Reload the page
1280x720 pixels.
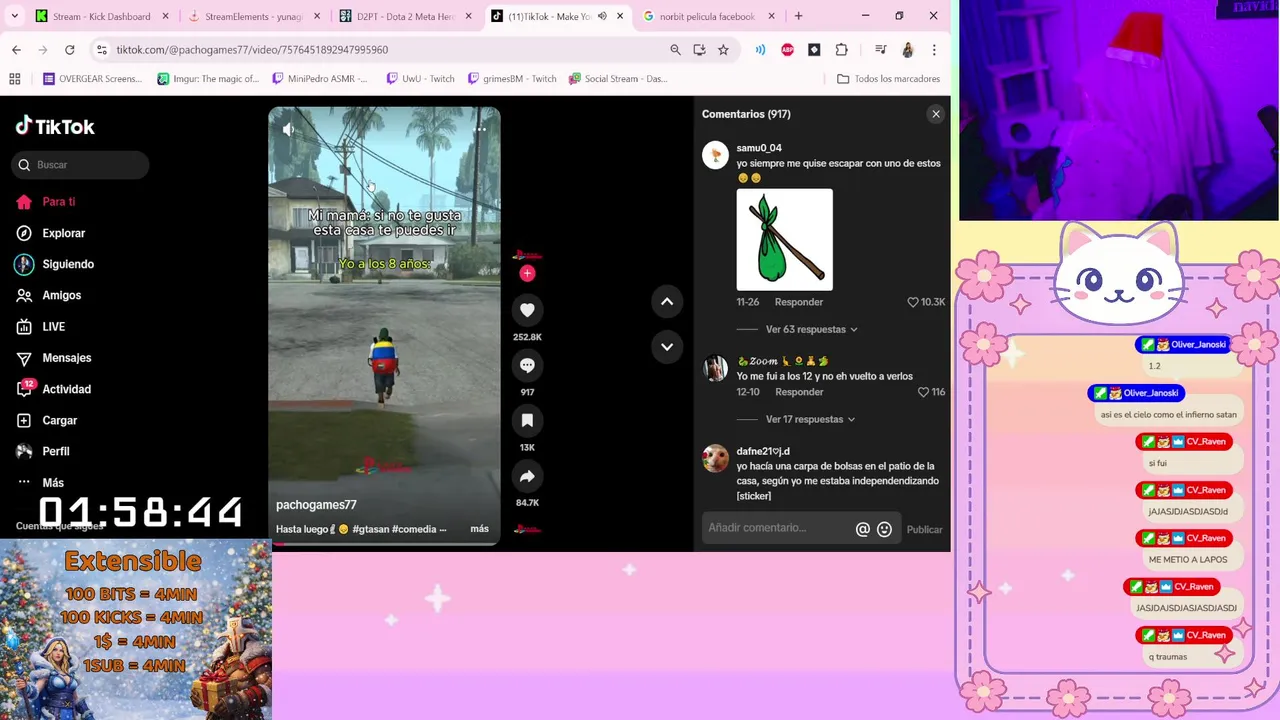(69, 50)
